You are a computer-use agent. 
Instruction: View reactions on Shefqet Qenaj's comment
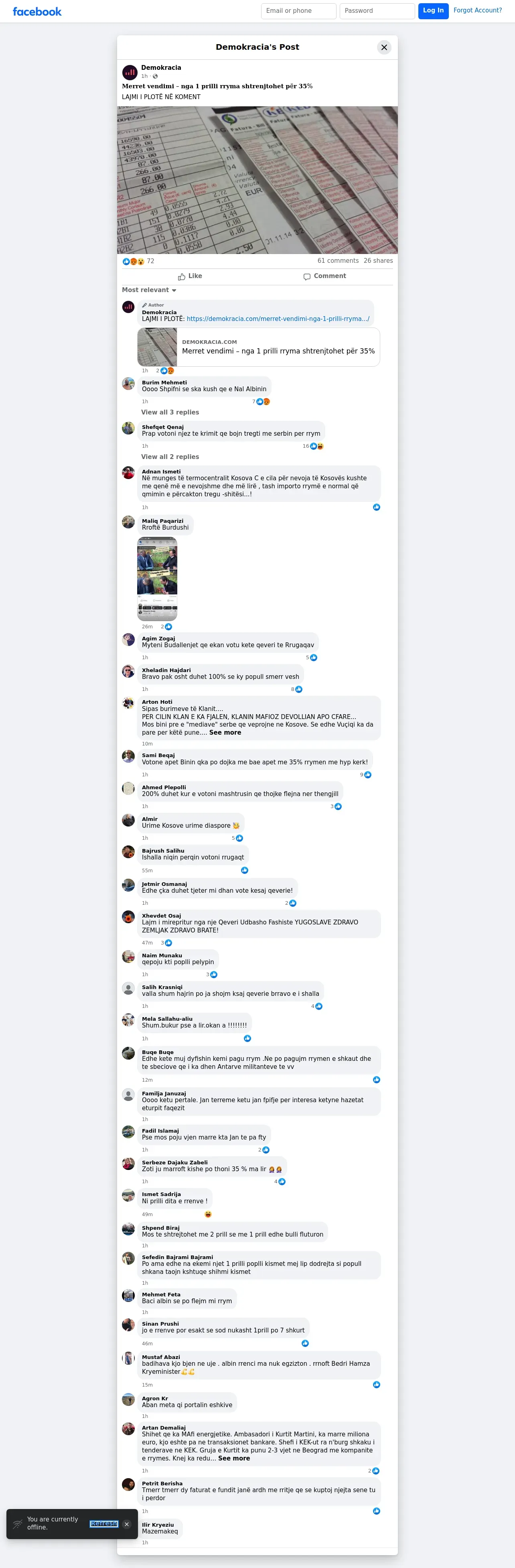coord(313,446)
